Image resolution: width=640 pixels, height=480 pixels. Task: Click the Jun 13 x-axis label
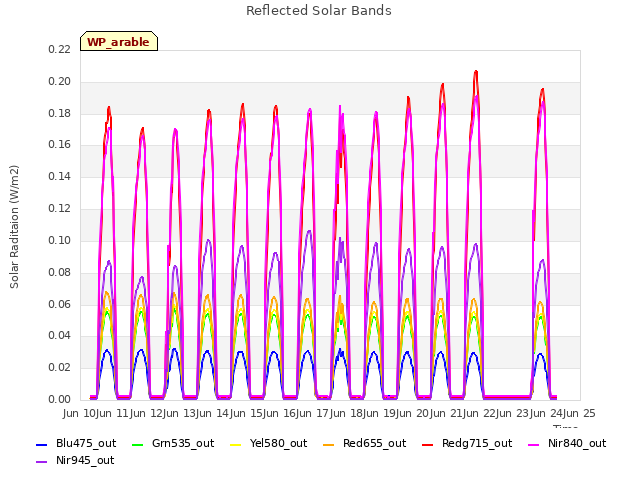tap(180, 413)
